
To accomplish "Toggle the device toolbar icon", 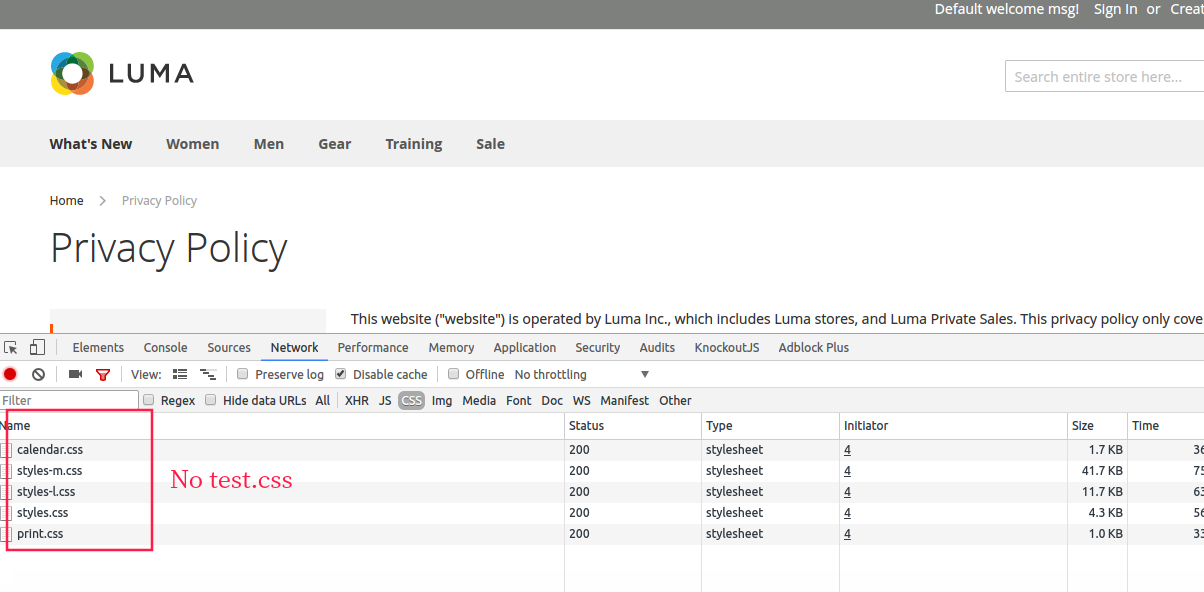I will 37,348.
